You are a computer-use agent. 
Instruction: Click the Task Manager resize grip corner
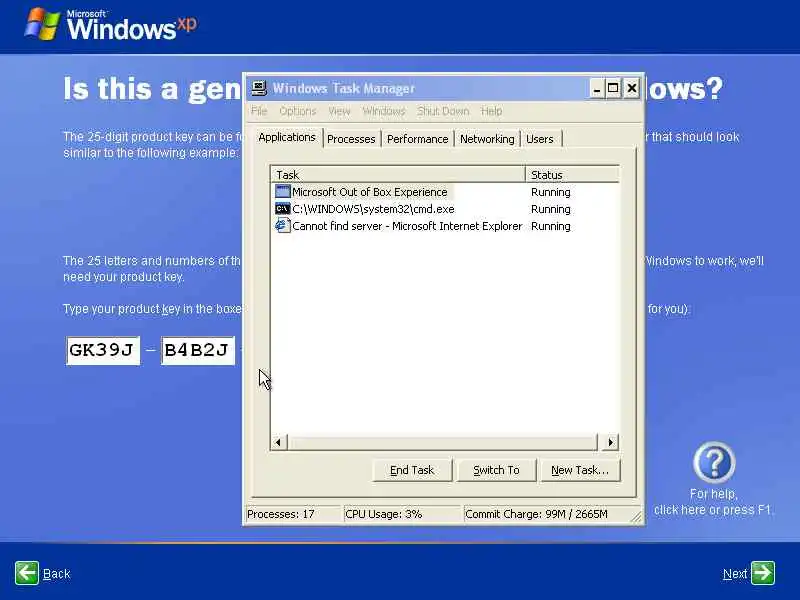636,517
